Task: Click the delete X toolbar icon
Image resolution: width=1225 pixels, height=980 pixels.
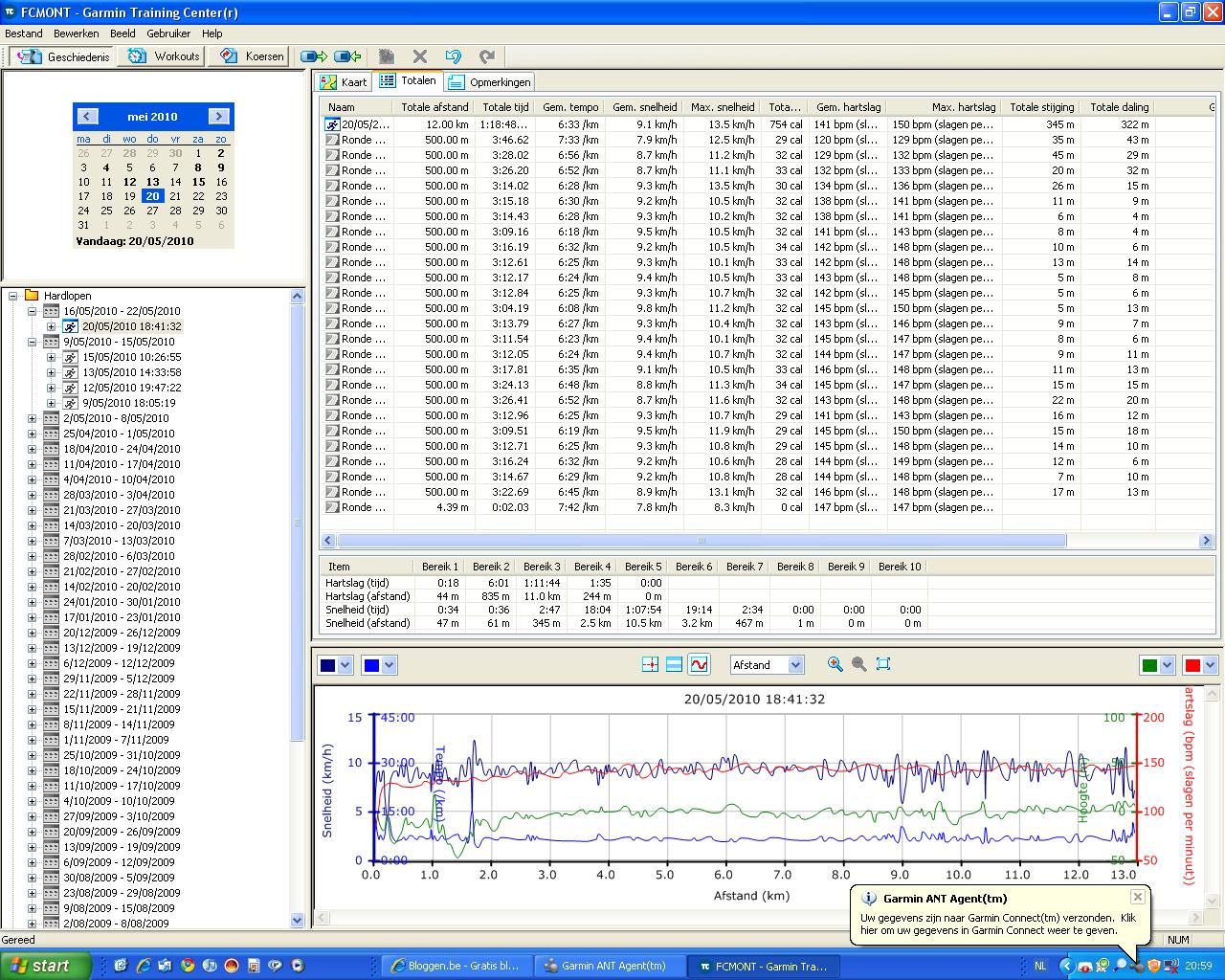Action: coord(420,56)
